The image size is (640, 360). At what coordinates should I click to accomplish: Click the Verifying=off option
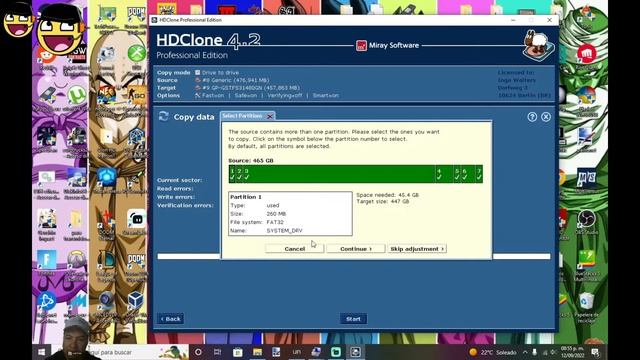pos(285,96)
